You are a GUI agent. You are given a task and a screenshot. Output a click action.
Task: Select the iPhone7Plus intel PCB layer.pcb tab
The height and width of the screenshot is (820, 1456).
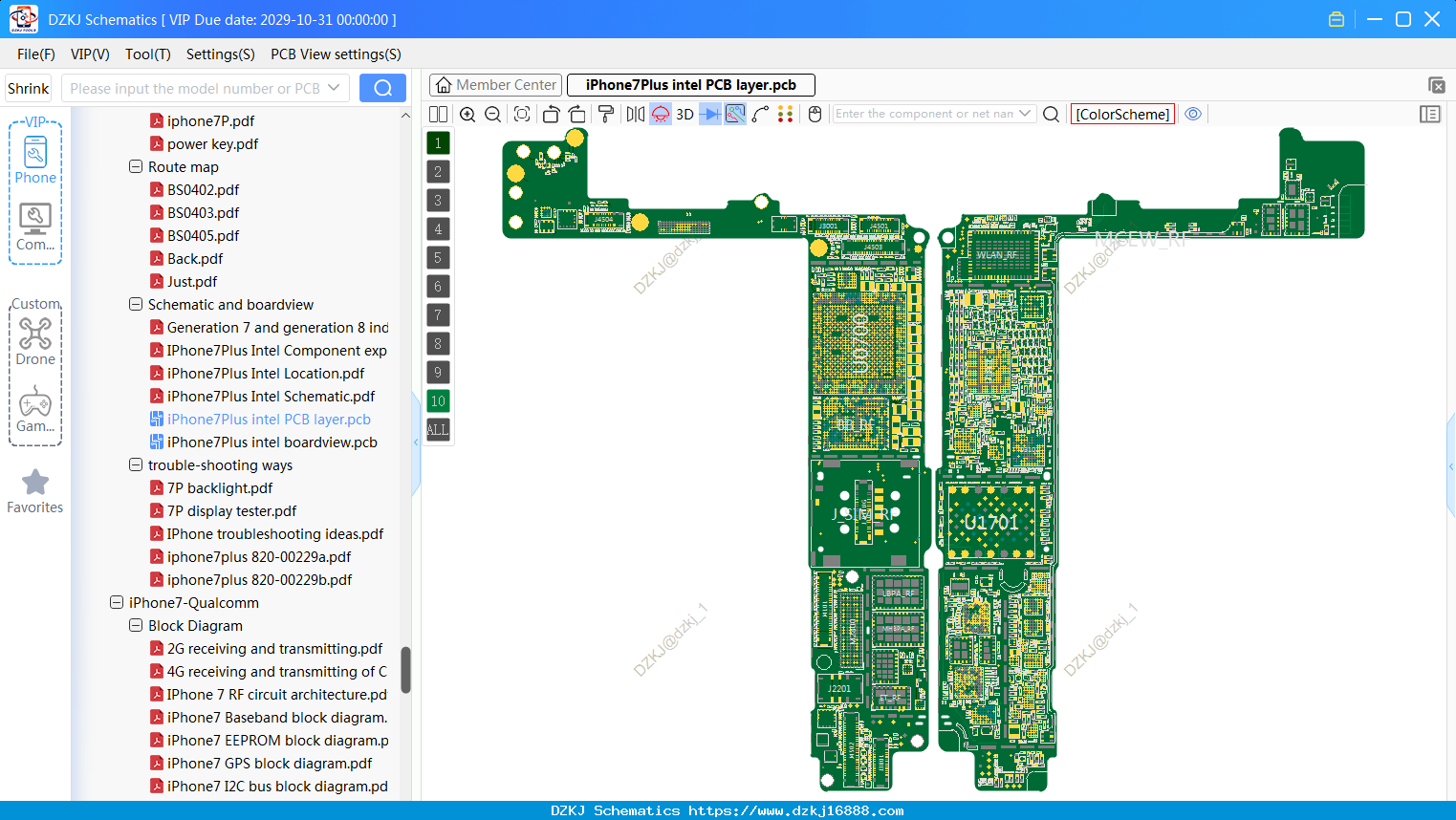click(690, 85)
